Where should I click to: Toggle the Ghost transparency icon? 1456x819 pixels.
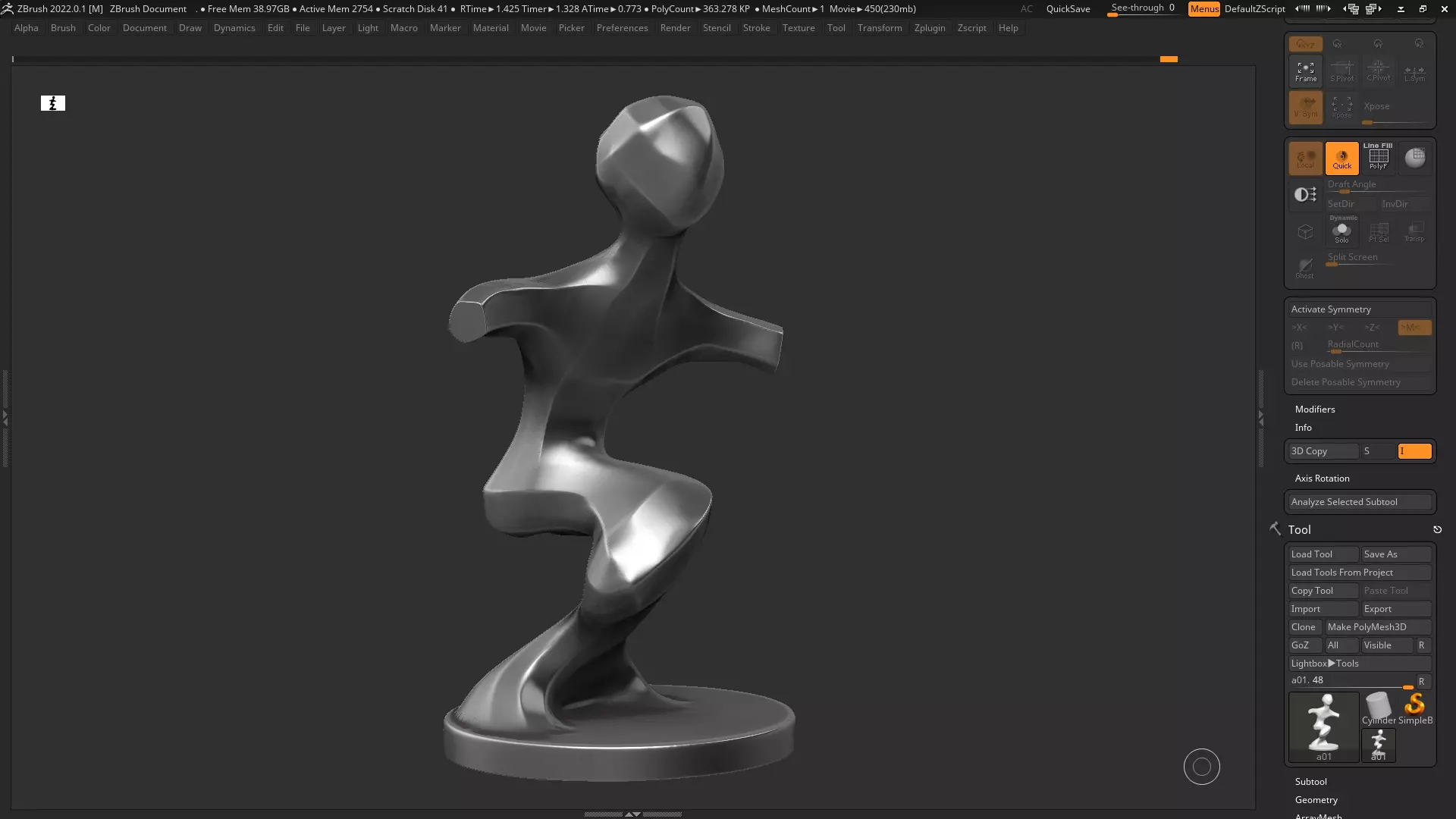[x=1306, y=268]
